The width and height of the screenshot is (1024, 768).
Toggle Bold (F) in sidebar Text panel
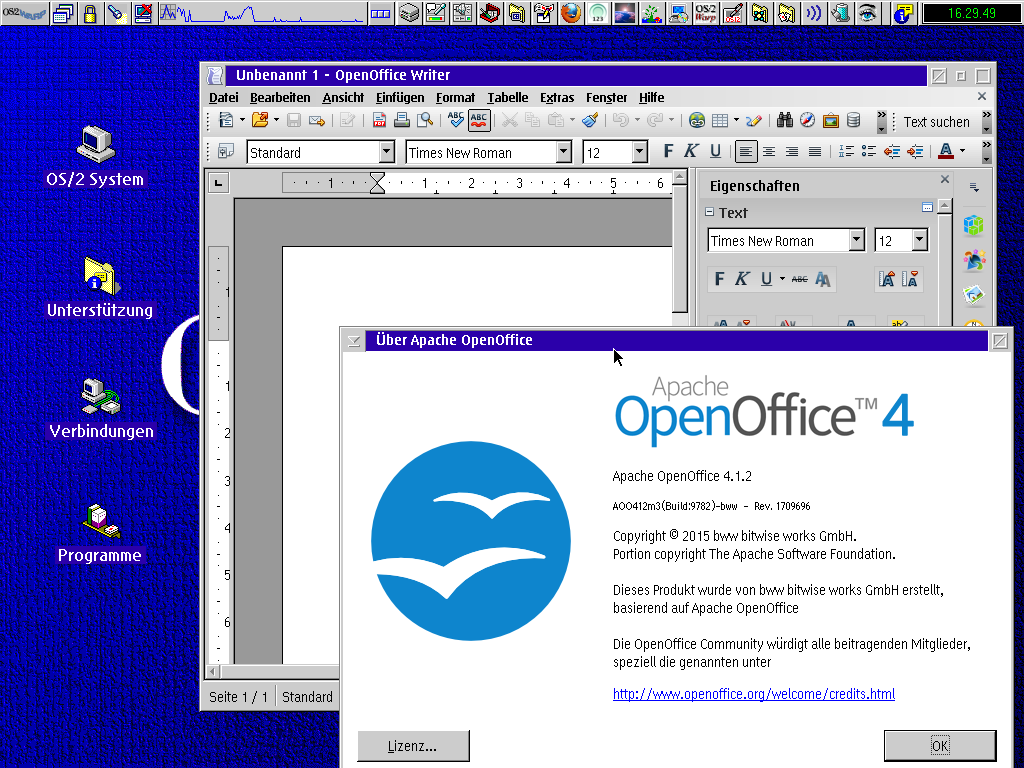[719, 280]
